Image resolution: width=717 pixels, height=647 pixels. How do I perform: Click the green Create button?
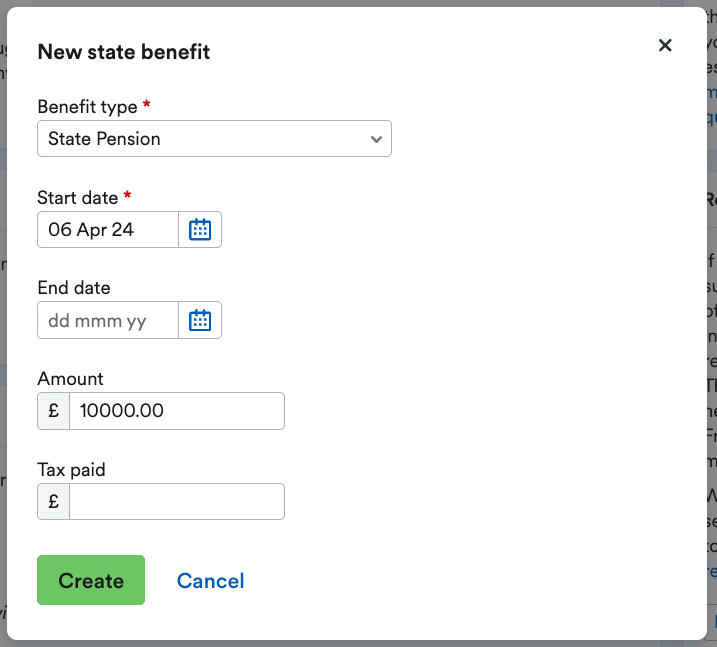tap(91, 580)
